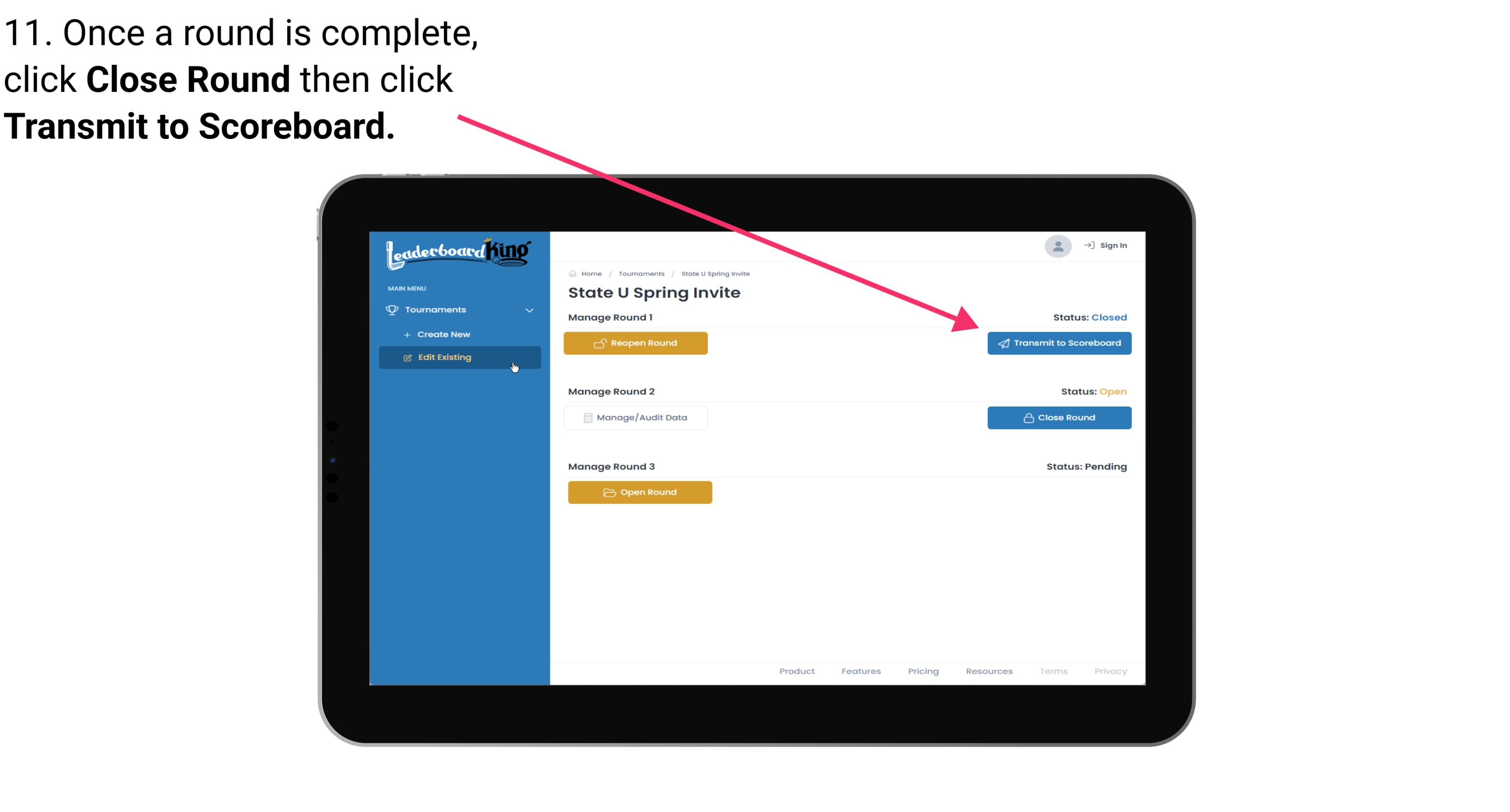Screen dimensions: 1510x812
Task: Click the Close Round button for Round 2
Action: (1059, 417)
